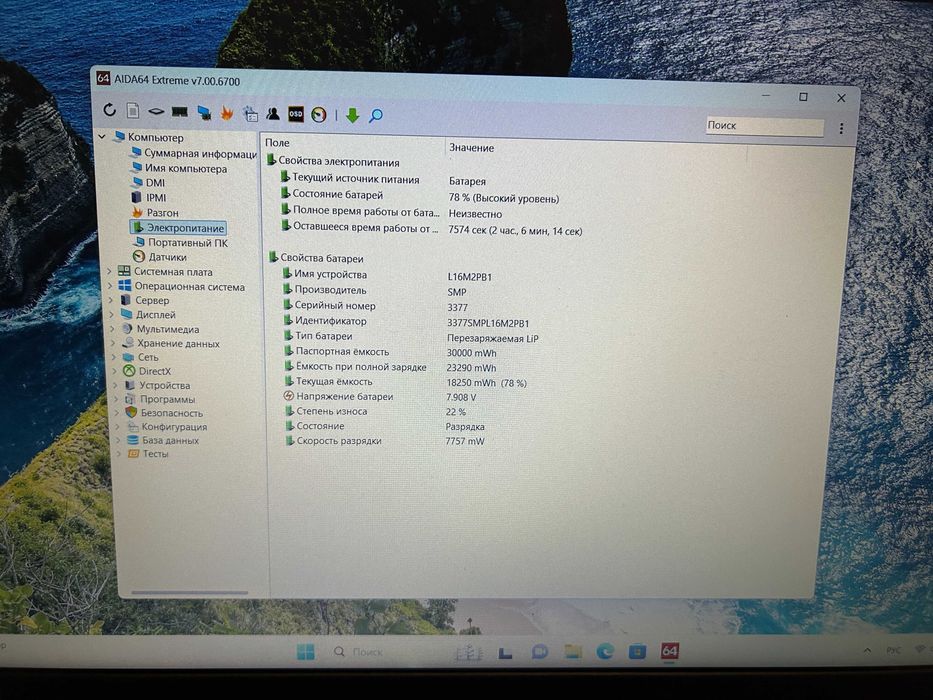Viewport: 933px width, 700px height.
Task: Open the chat app on taskbar
Action: (540, 652)
